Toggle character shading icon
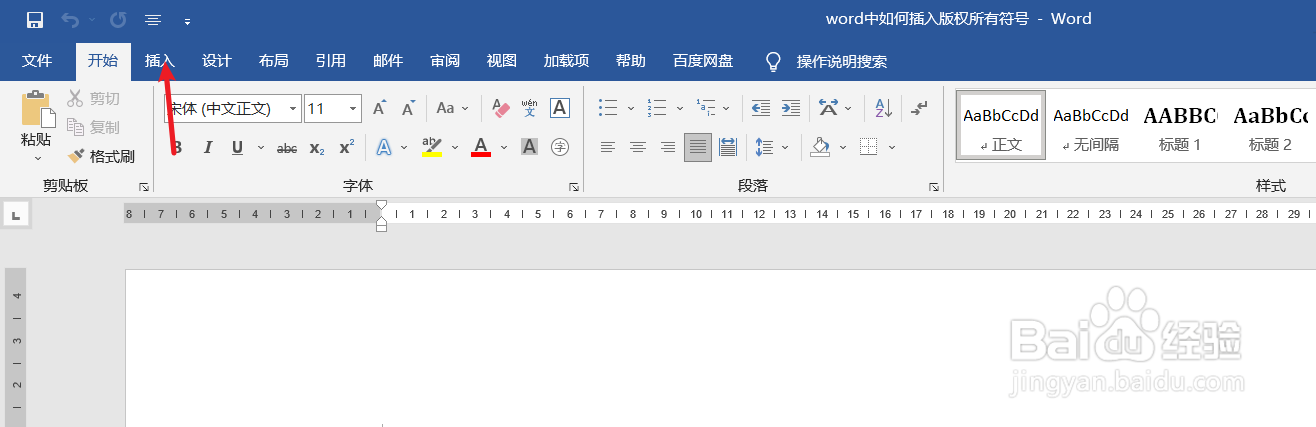This screenshot has height=427, width=1316. point(530,148)
